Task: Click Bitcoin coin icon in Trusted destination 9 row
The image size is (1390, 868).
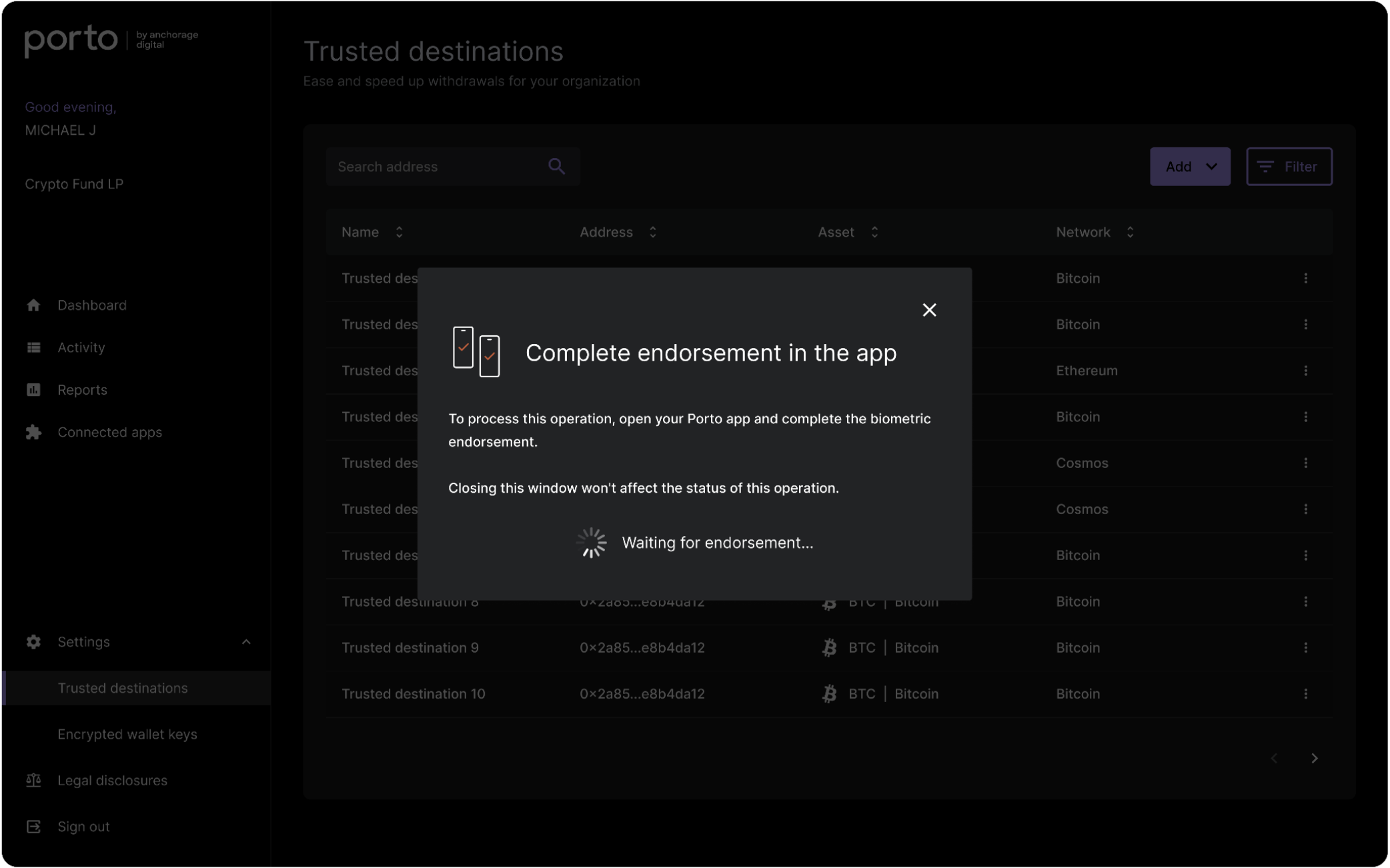Action: (x=829, y=648)
